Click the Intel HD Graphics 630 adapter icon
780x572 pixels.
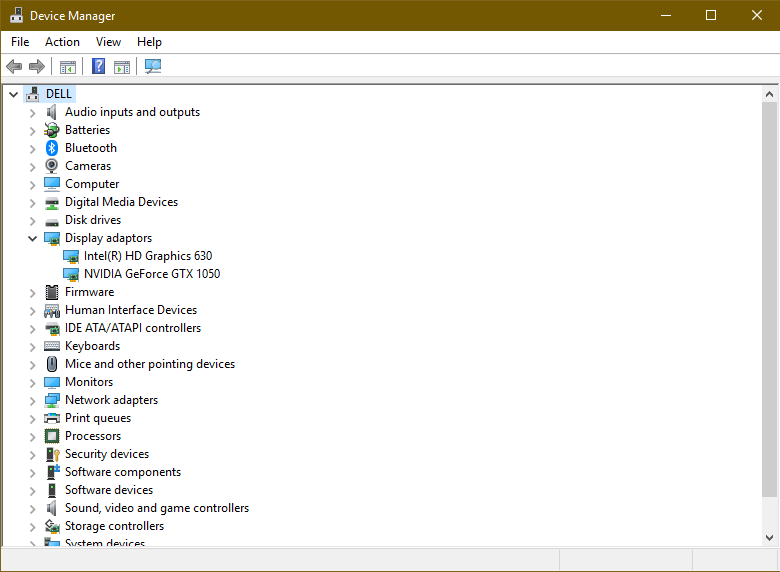(71, 256)
